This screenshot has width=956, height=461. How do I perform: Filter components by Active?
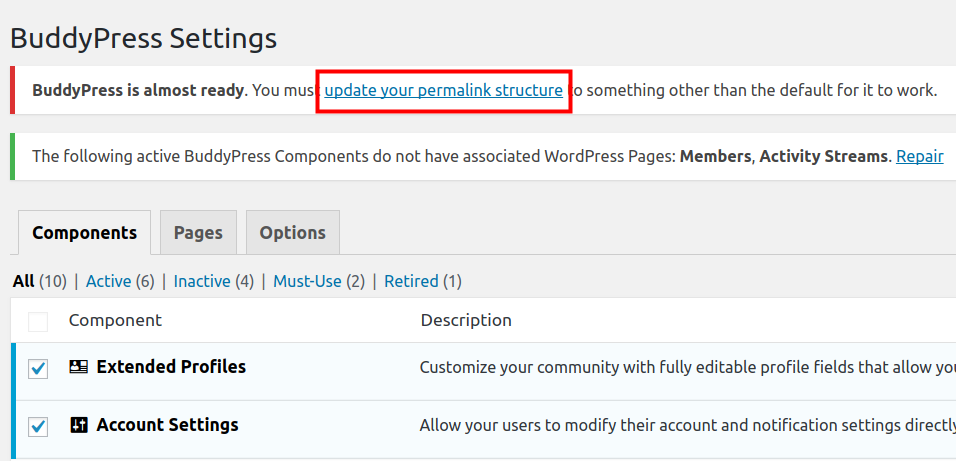click(108, 281)
